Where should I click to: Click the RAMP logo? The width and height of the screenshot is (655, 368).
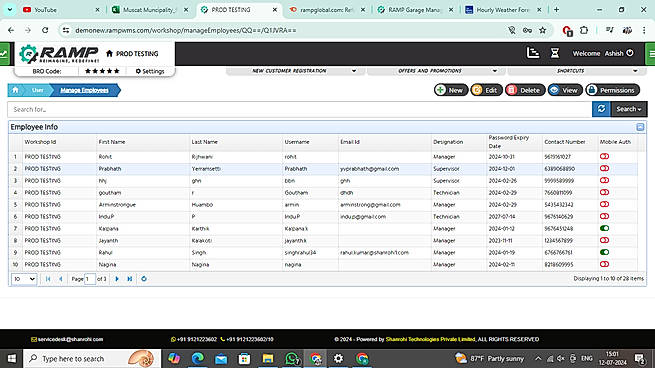(59, 53)
